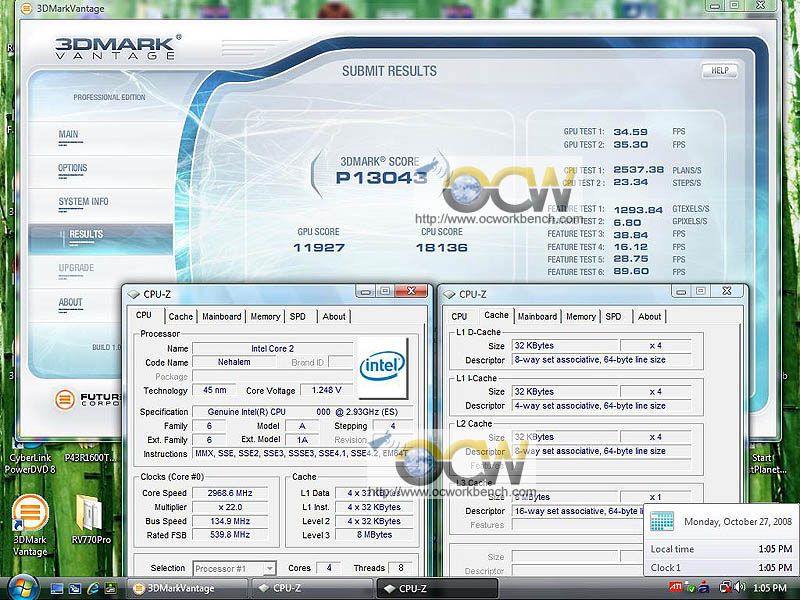Click the HELP button in 3DMark

click(x=720, y=70)
